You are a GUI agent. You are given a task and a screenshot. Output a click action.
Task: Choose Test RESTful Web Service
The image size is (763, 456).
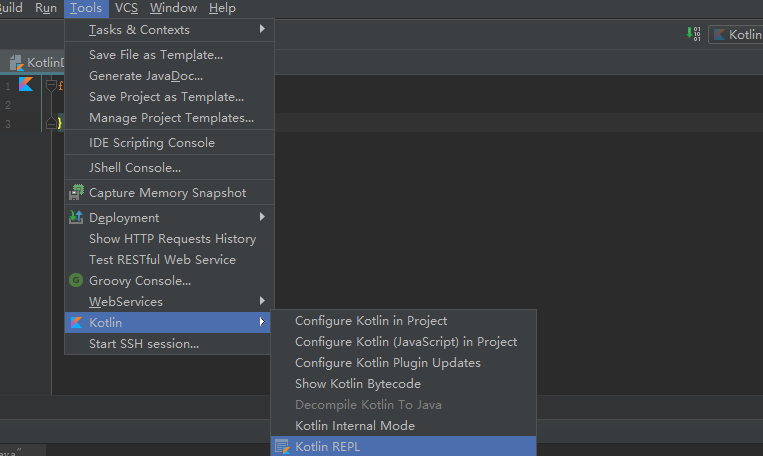[167, 259]
